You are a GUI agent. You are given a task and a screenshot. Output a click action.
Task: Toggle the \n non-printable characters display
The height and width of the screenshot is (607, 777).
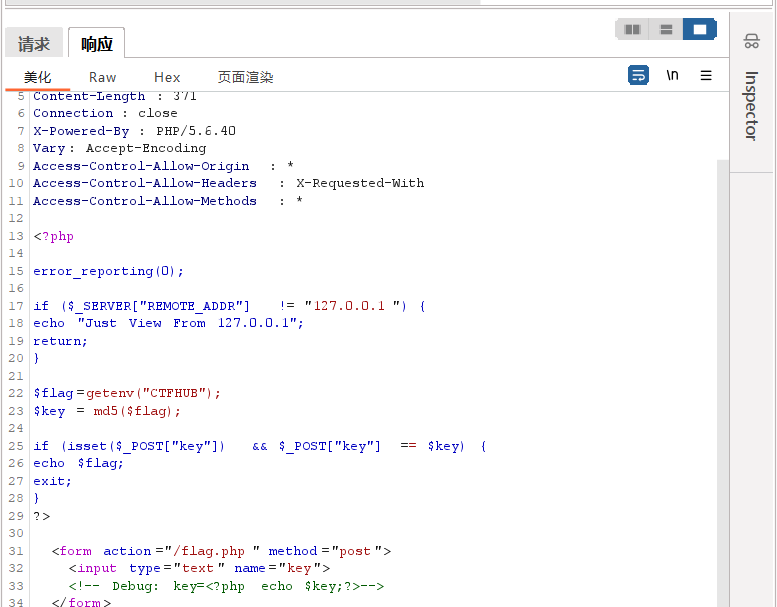pos(672,75)
